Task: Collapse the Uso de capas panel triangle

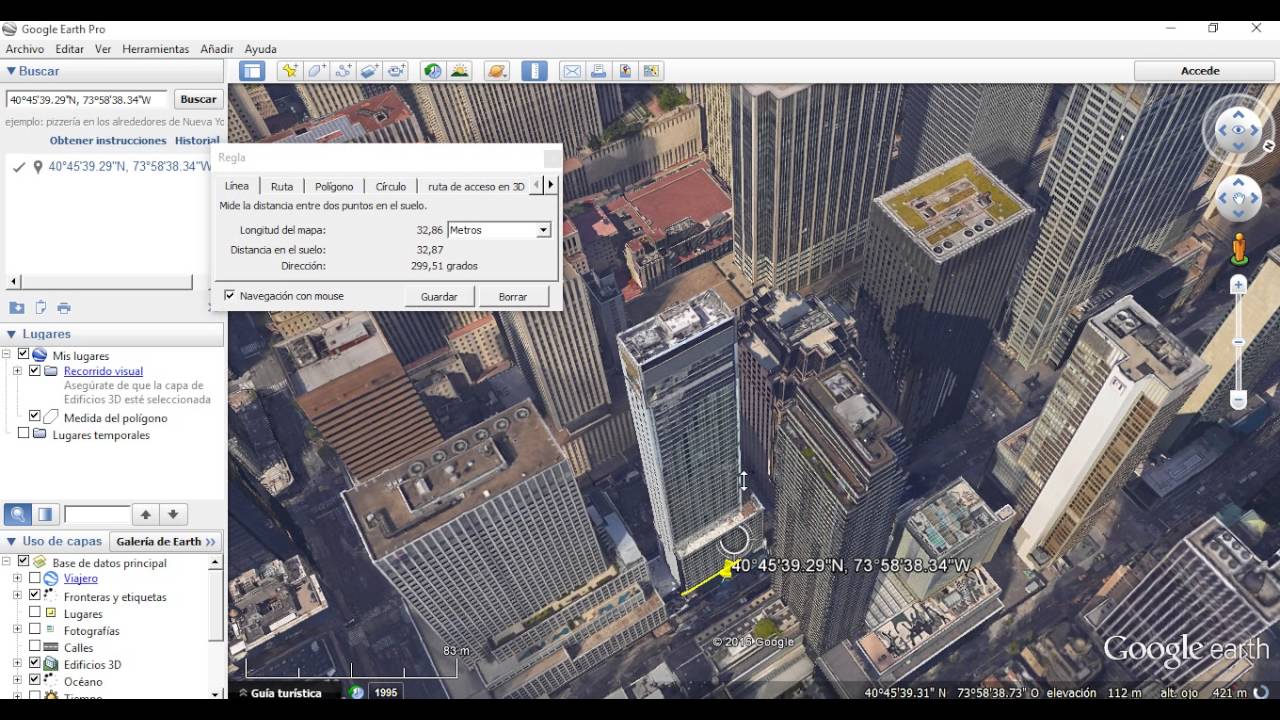Action: (11, 541)
